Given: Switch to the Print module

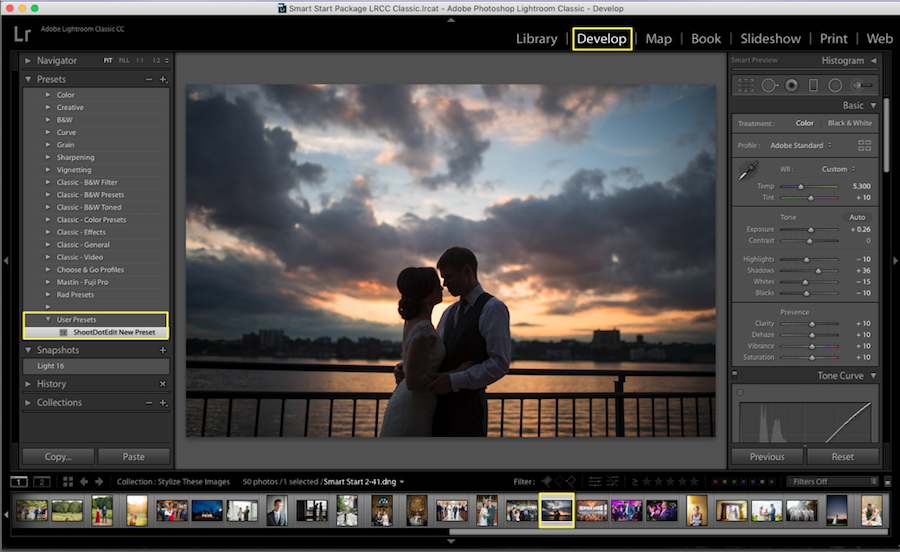Looking at the screenshot, I should [833, 39].
